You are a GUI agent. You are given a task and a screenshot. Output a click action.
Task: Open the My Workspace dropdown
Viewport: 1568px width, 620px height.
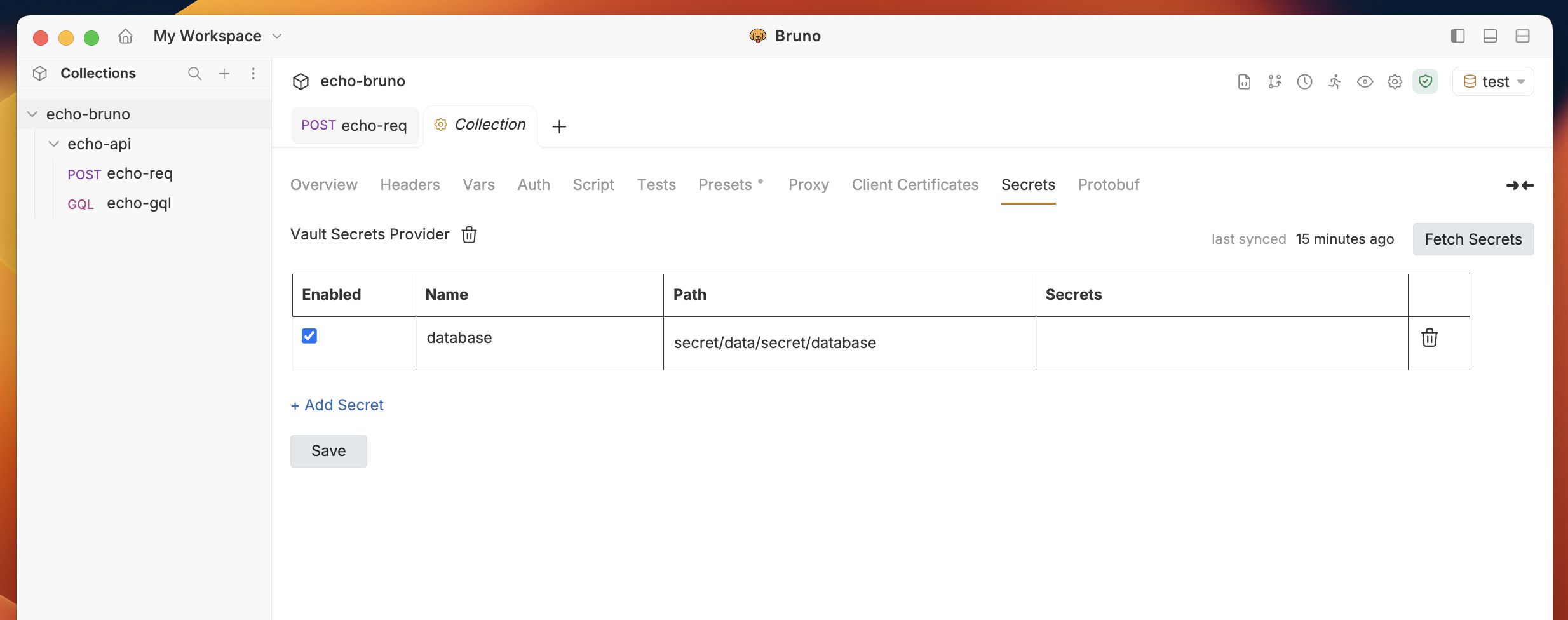click(217, 36)
